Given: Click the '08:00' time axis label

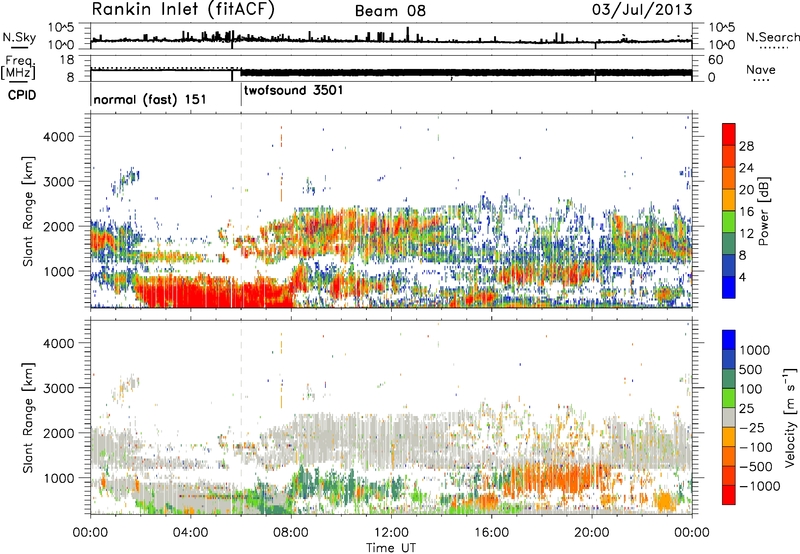Looking at the screenshot, I should [x=291, y=533].
